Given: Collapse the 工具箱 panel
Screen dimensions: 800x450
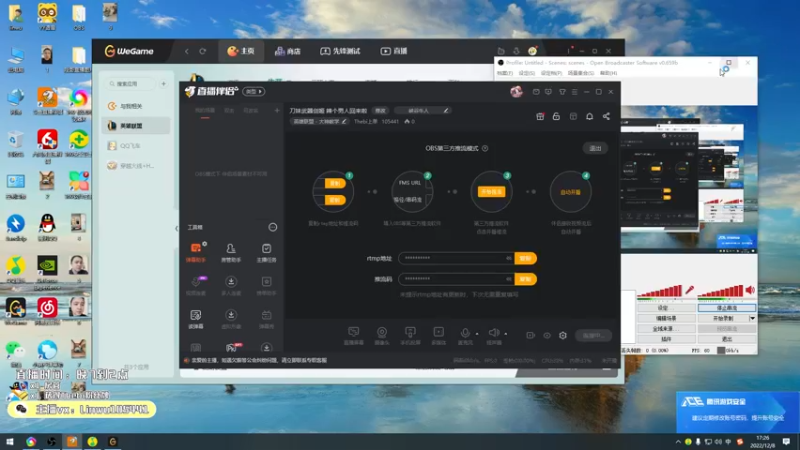Looking at the screenshot, I should pos(273,227).
